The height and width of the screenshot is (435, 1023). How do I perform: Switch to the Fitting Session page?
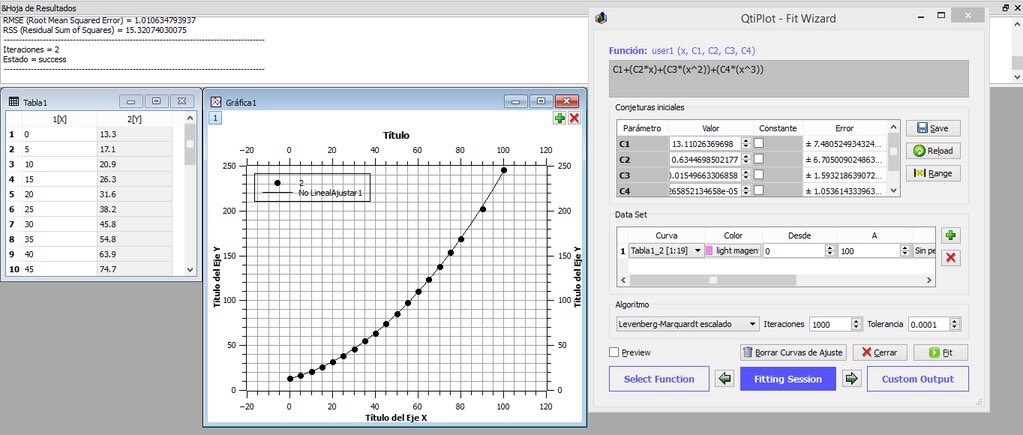tap(787, 379)
